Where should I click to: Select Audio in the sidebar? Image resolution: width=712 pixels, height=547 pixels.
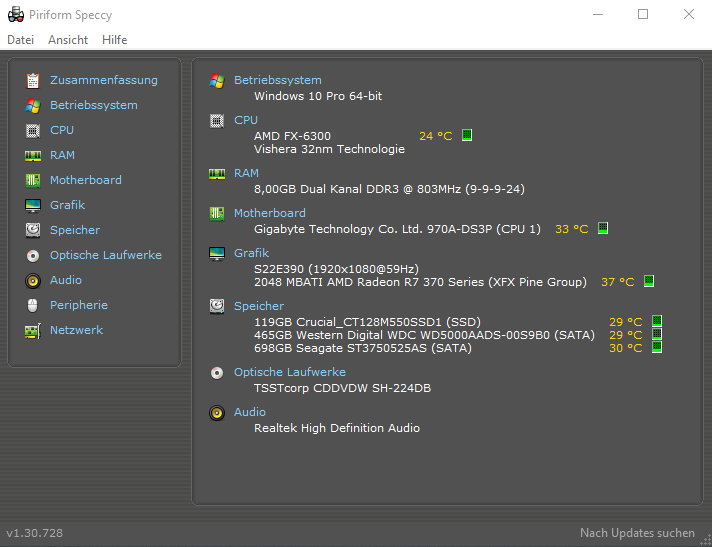[x=66, y=280]
